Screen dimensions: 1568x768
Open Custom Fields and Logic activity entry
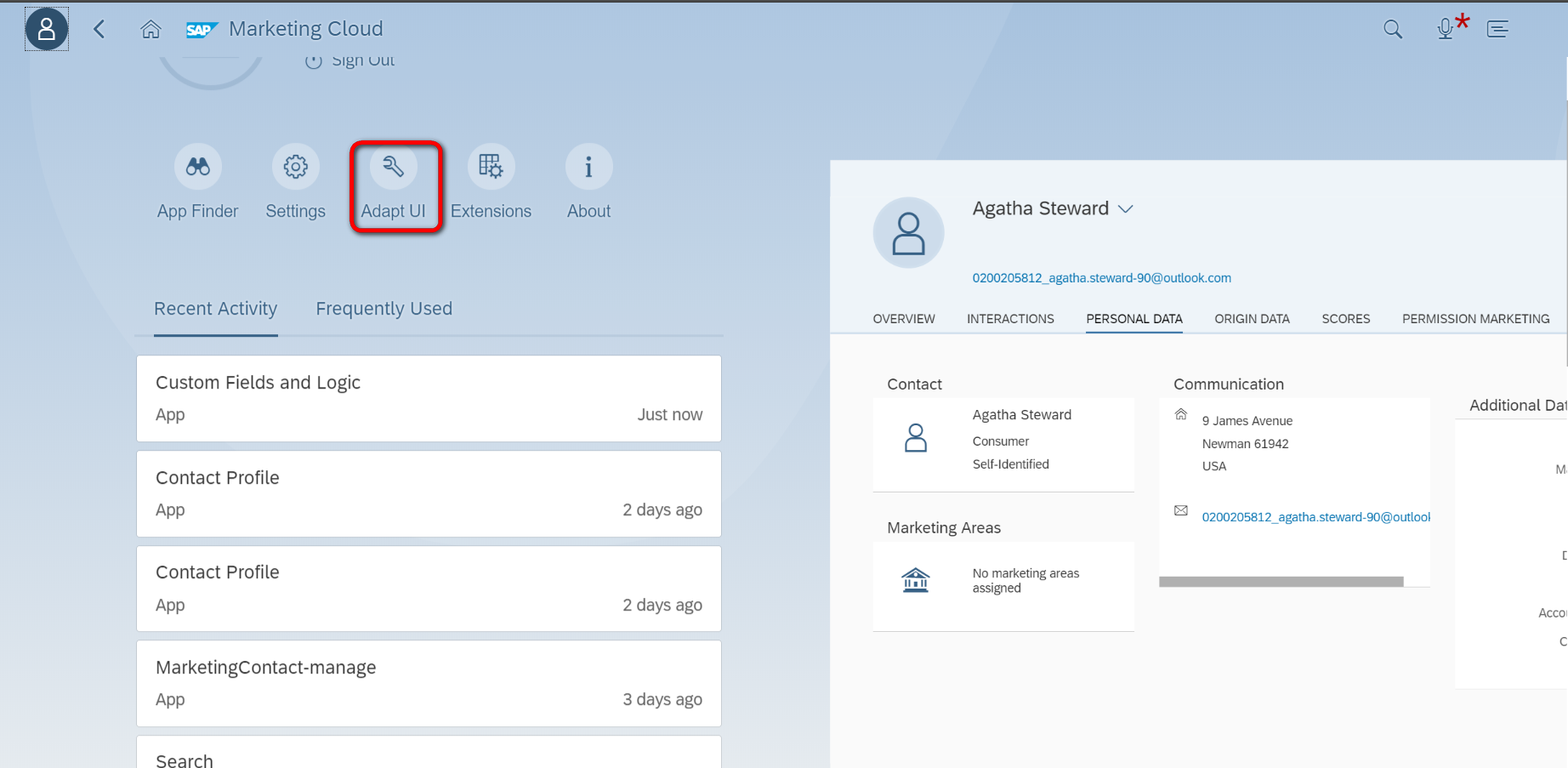(429, 399)
